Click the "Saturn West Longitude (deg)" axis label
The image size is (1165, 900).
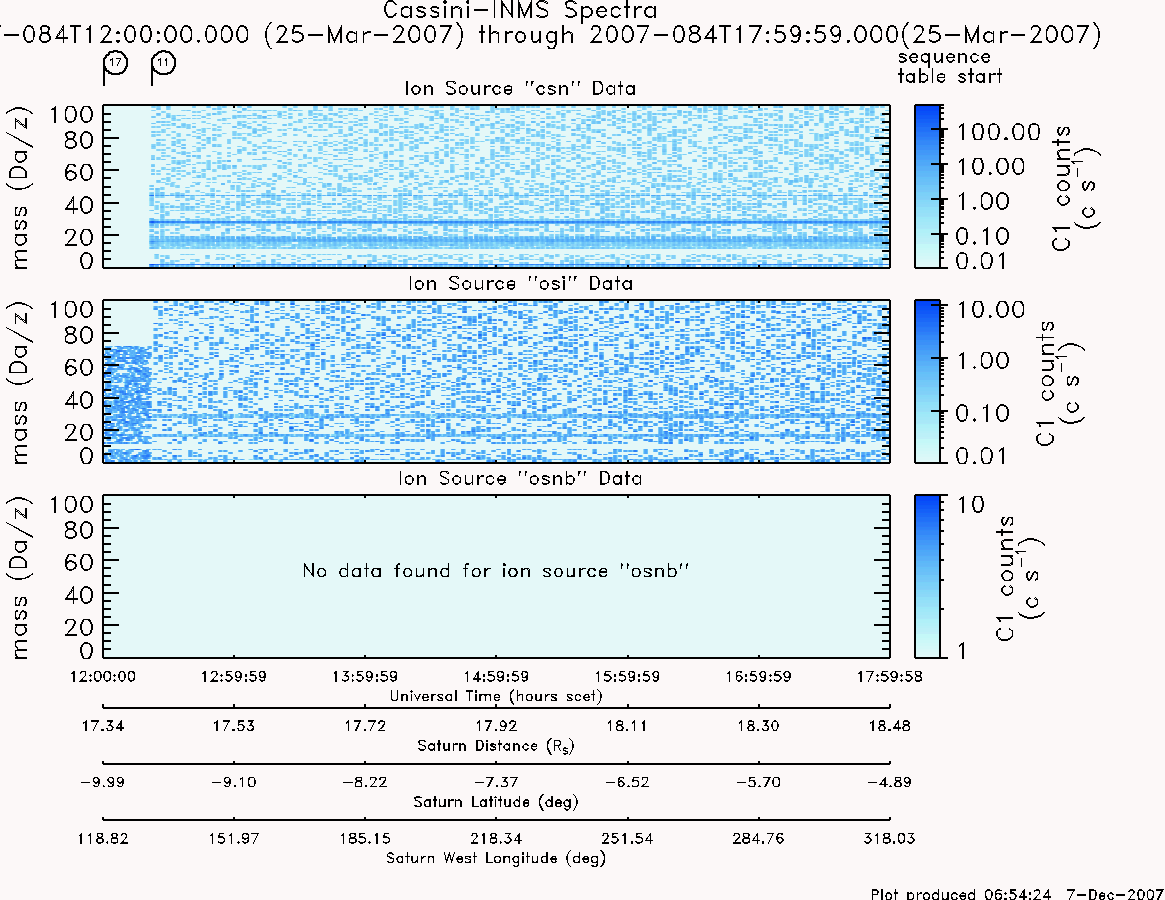tap(496, 858)
